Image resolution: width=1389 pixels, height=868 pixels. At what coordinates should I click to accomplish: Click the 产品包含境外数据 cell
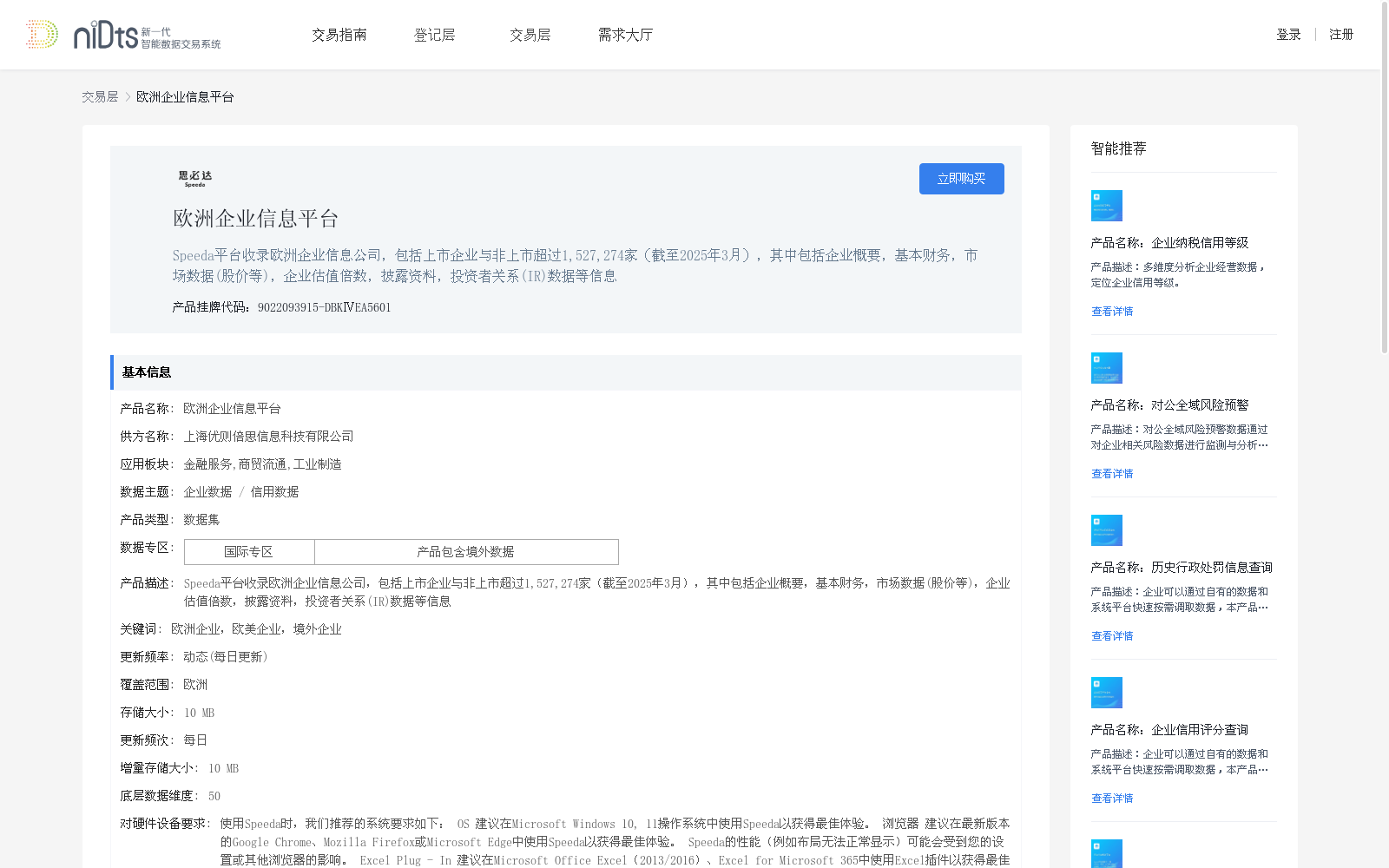466,552
